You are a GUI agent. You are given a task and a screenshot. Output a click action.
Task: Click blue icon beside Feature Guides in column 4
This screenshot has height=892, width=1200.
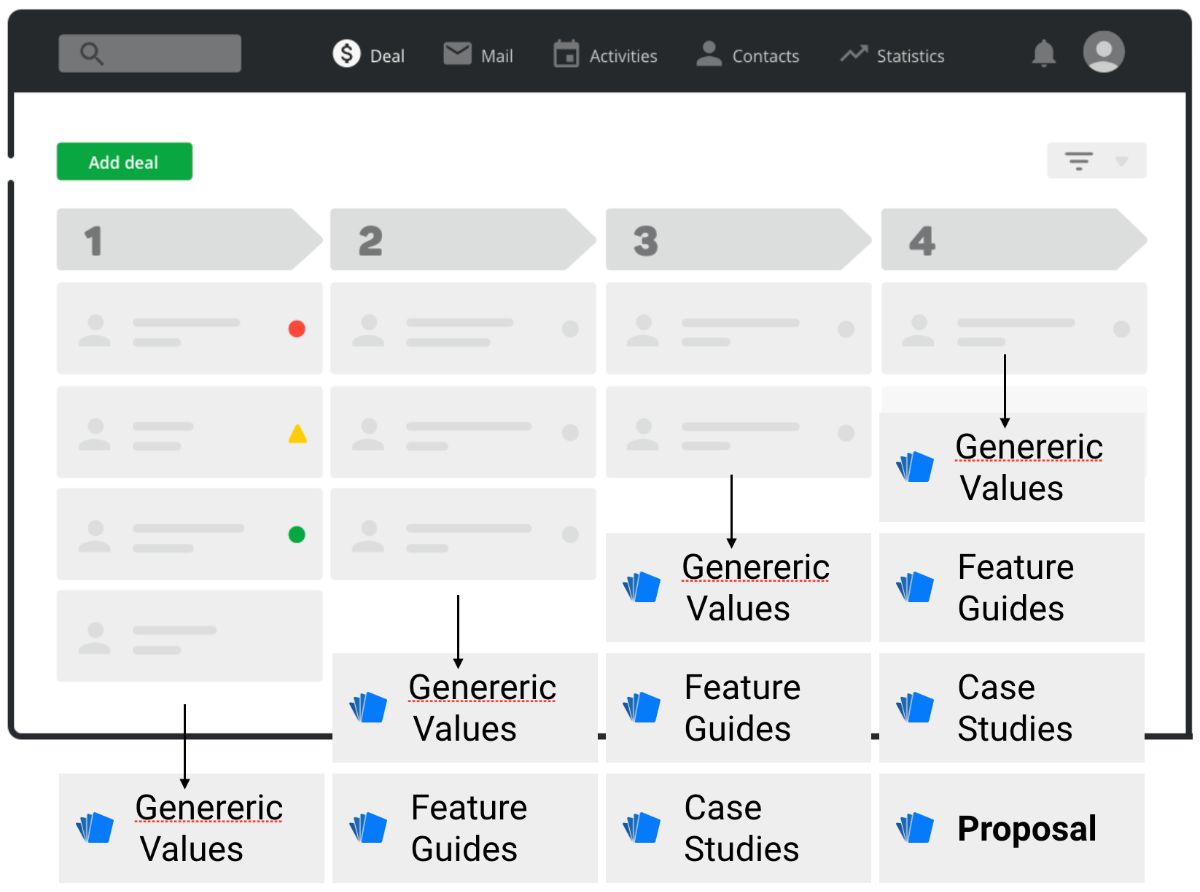(915, 587)
